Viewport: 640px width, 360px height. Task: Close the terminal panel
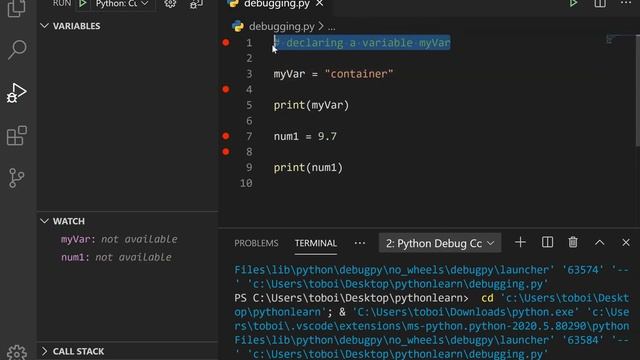pyautogui.click(x=626, y=242)
